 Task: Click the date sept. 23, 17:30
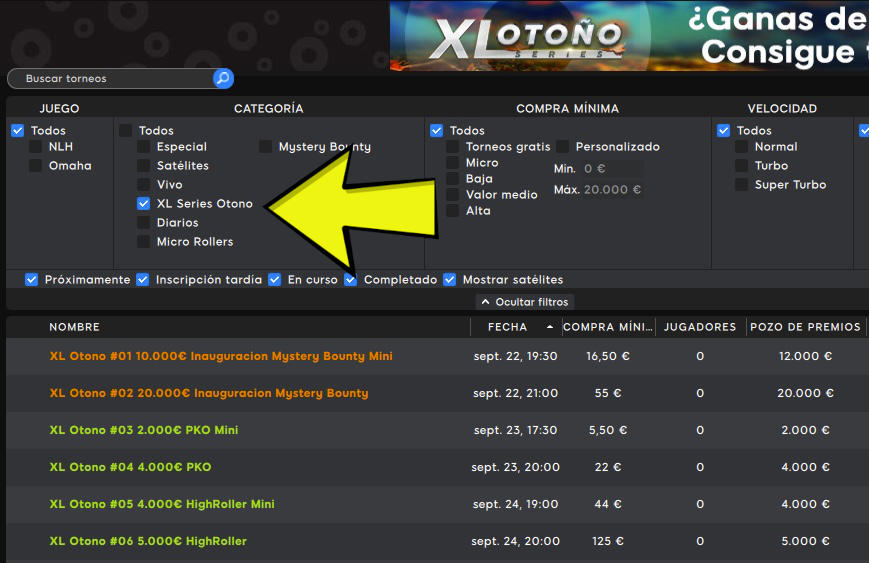click(515, 430)
